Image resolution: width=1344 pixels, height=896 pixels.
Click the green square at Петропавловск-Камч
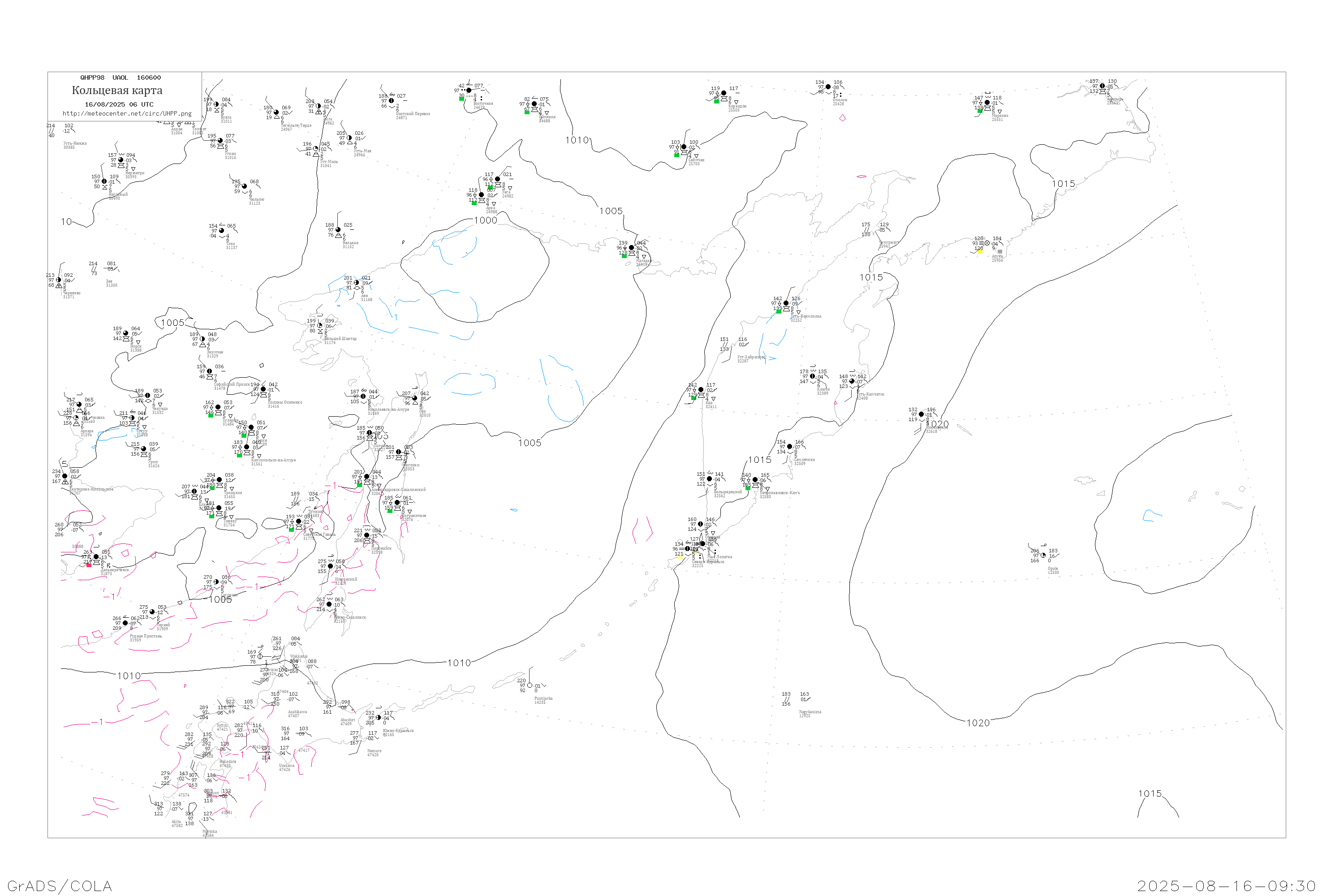tap(747, 488)
